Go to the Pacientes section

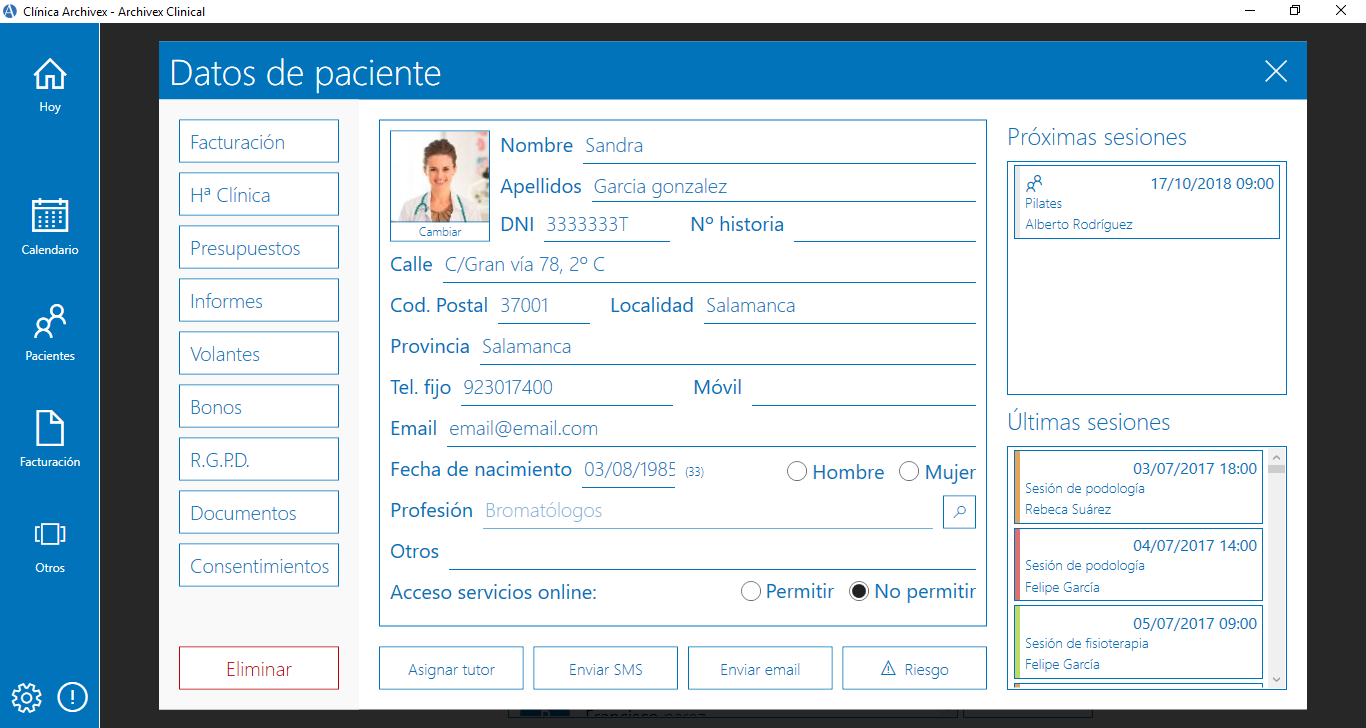click(49, 330)
